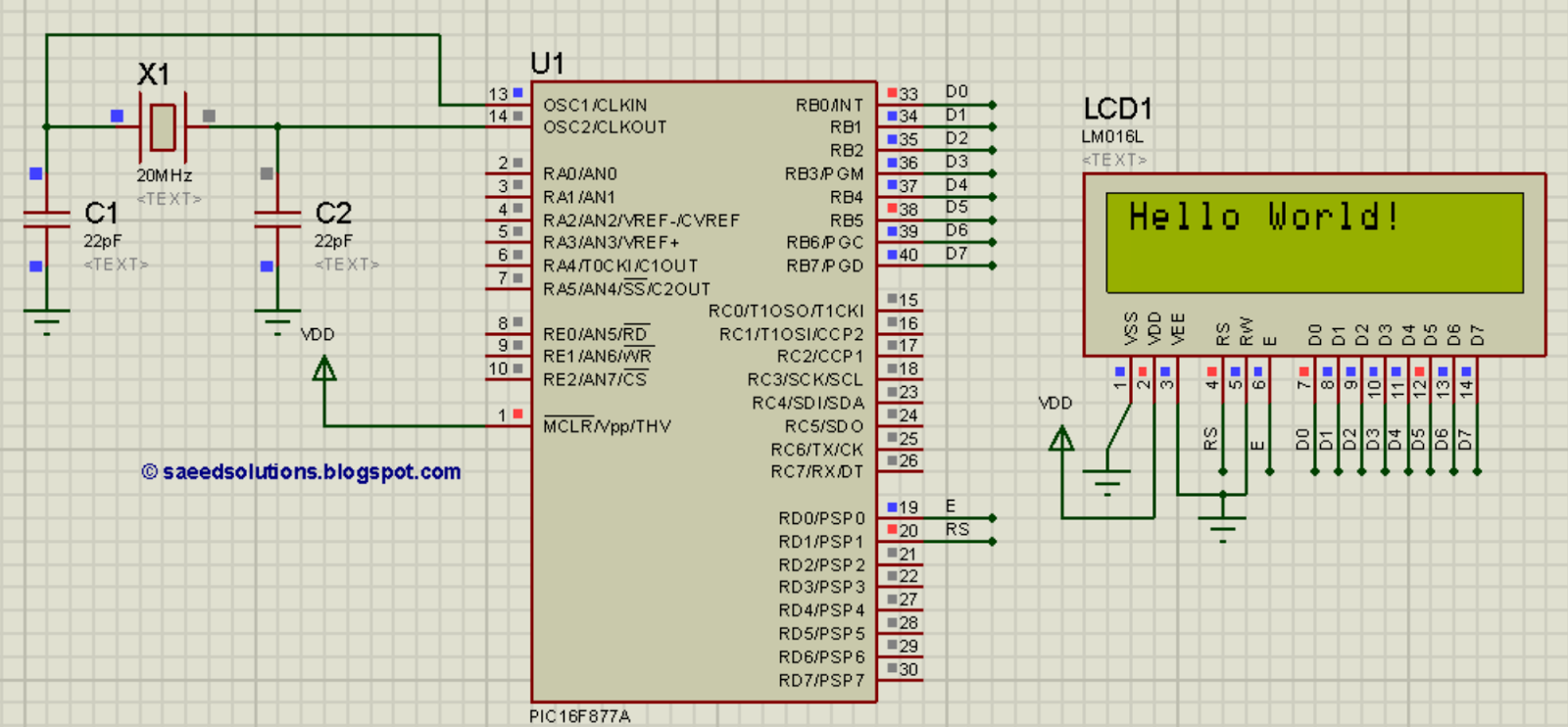The width and height of the screenshot is (1568, 727).
Task: Select the 20MHz crystal value label
Action: coord(164,175)
